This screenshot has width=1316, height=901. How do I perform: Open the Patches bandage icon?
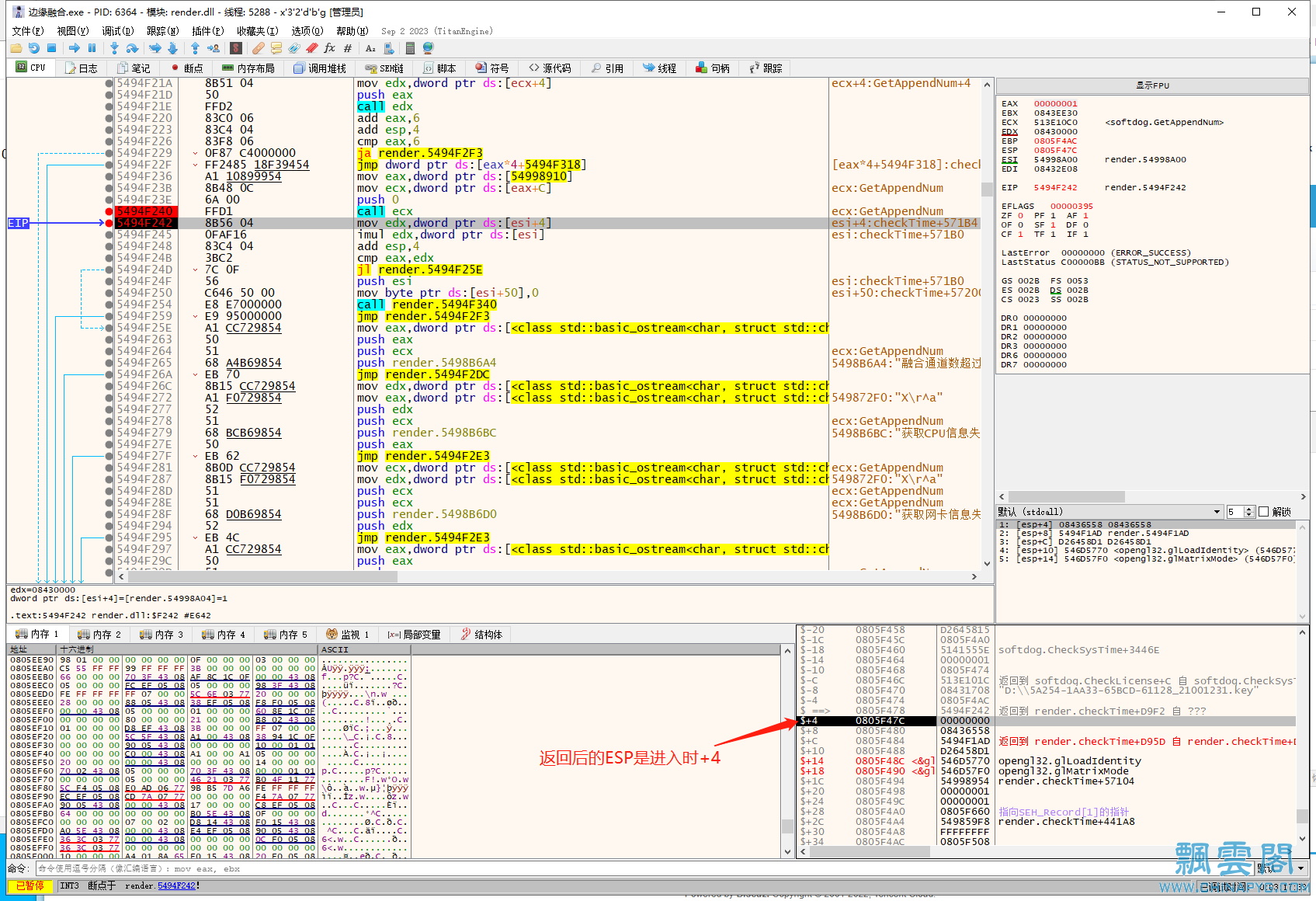(x=259, y=48)
